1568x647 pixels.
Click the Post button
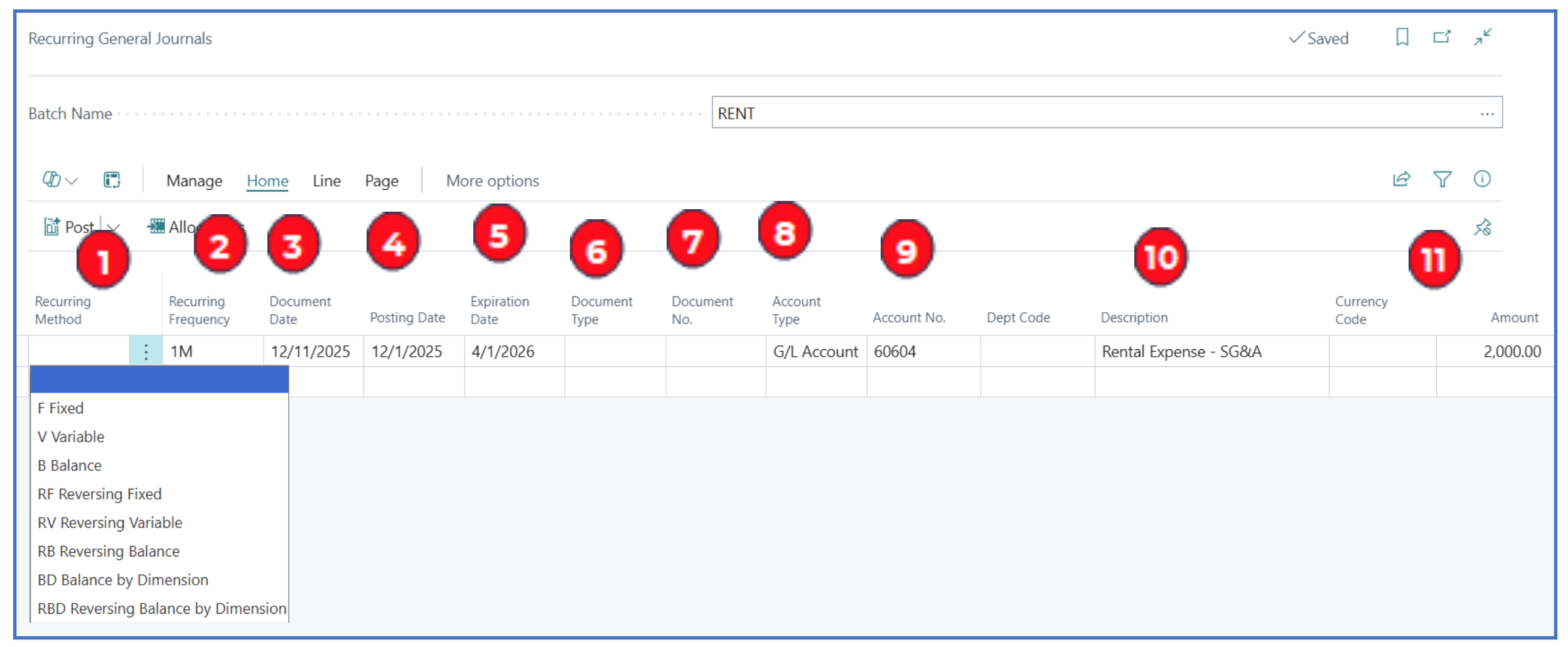point(69,227)
